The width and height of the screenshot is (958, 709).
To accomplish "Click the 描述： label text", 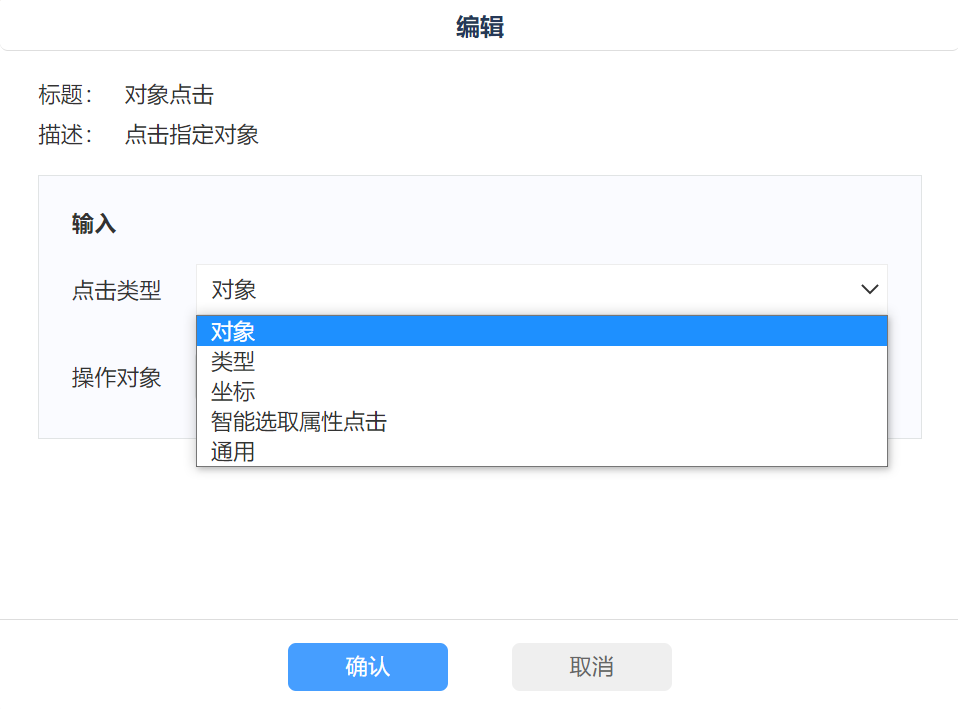I will [x=65, y=135].
